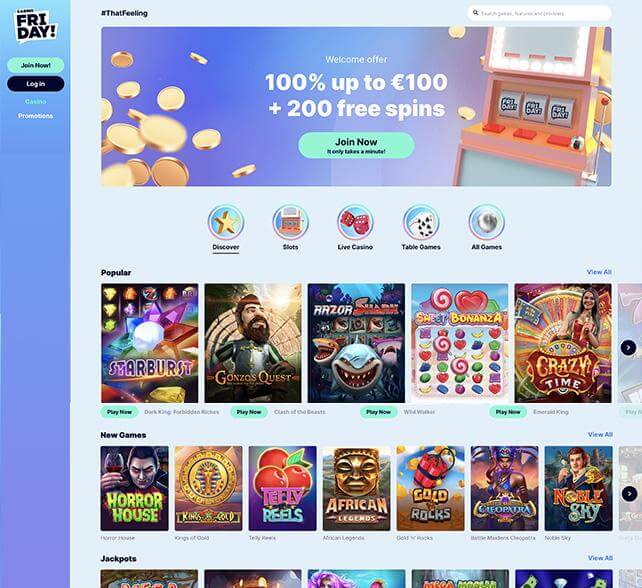Open the Discover star category icon
The width and height of the screenshot is (642, 588).
(x=226, y=222)
